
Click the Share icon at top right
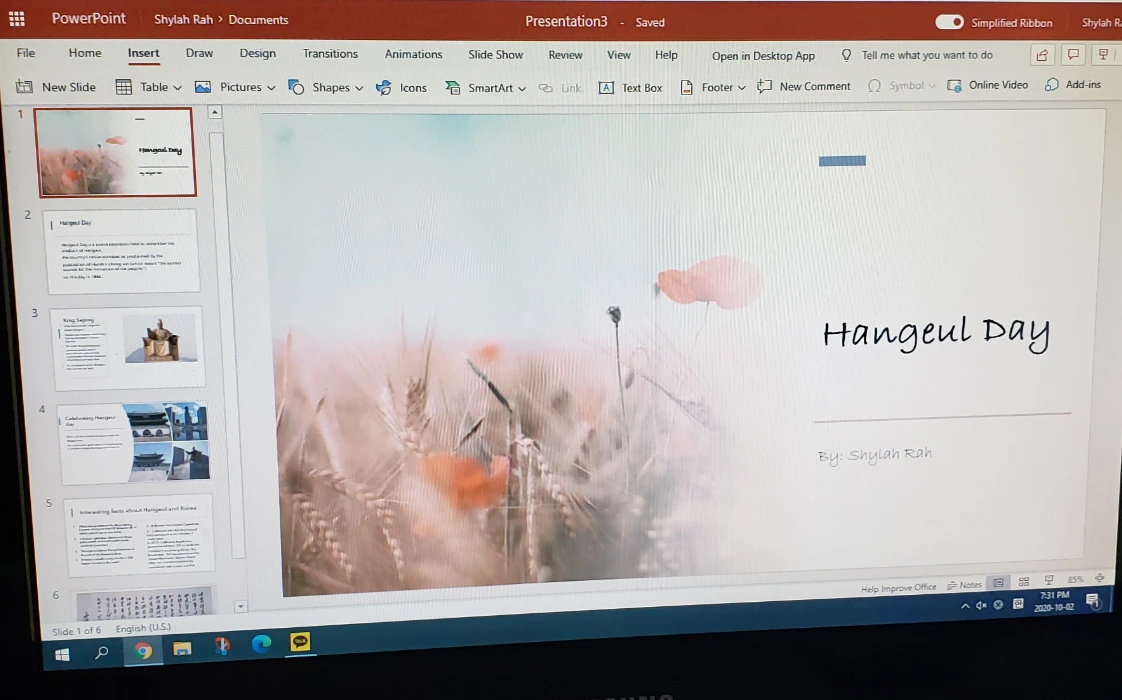(x=1042, y=54)
